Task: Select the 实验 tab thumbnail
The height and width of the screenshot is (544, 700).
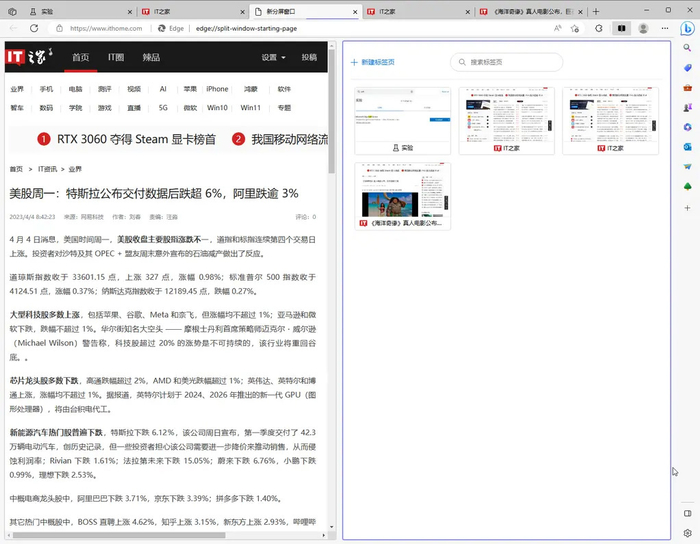Action: [402, 120]
